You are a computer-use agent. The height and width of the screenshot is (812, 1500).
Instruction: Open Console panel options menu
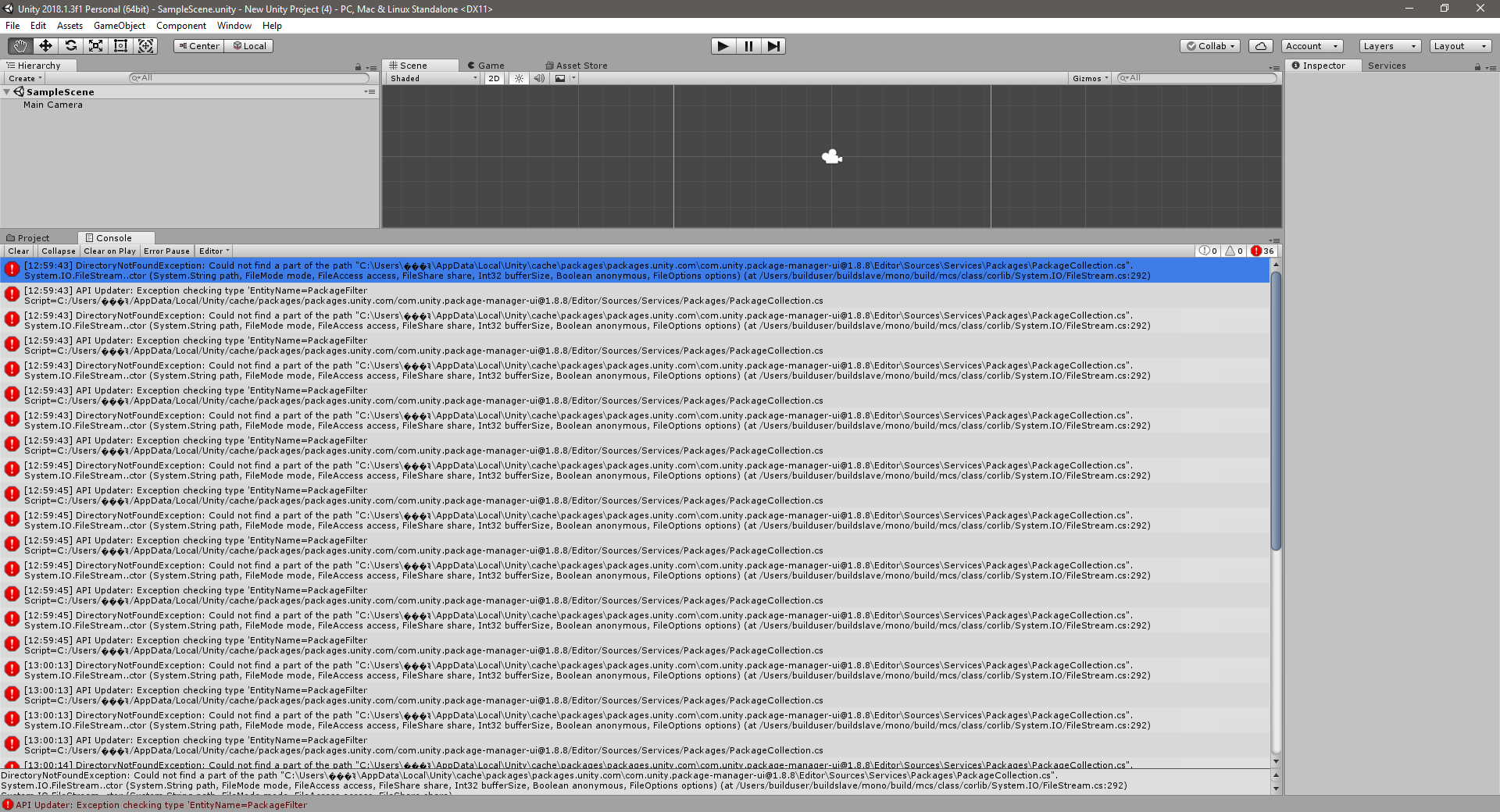point(1274,240)
